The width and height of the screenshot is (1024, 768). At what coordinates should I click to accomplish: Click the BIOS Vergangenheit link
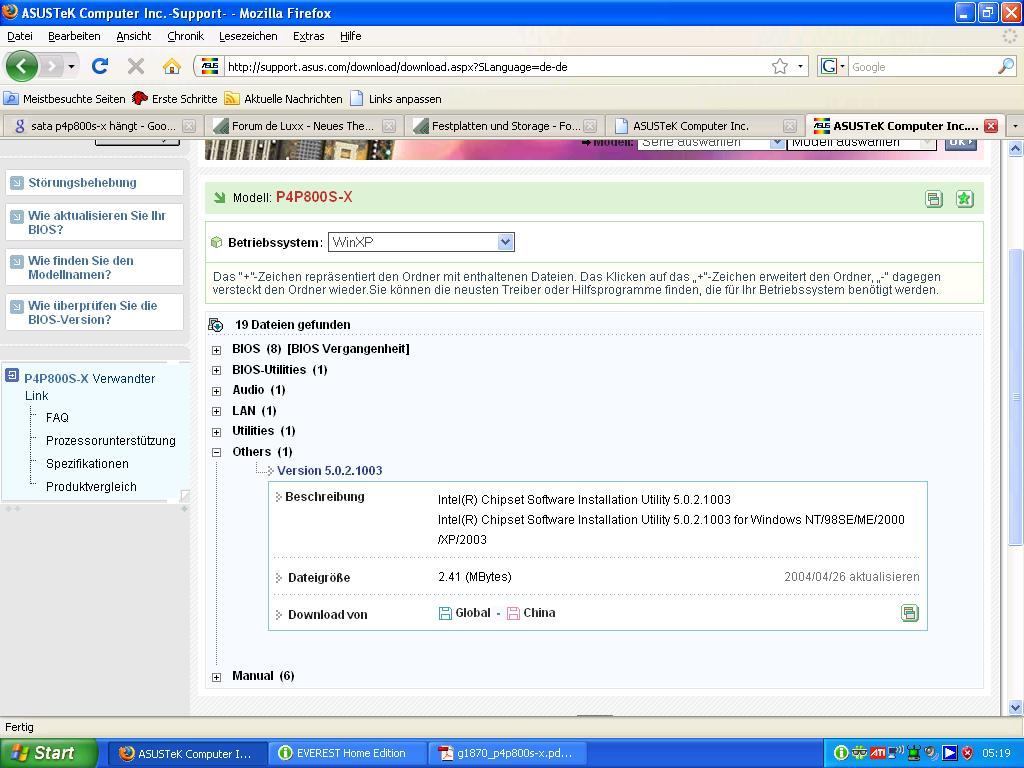[x=348, y=349]
